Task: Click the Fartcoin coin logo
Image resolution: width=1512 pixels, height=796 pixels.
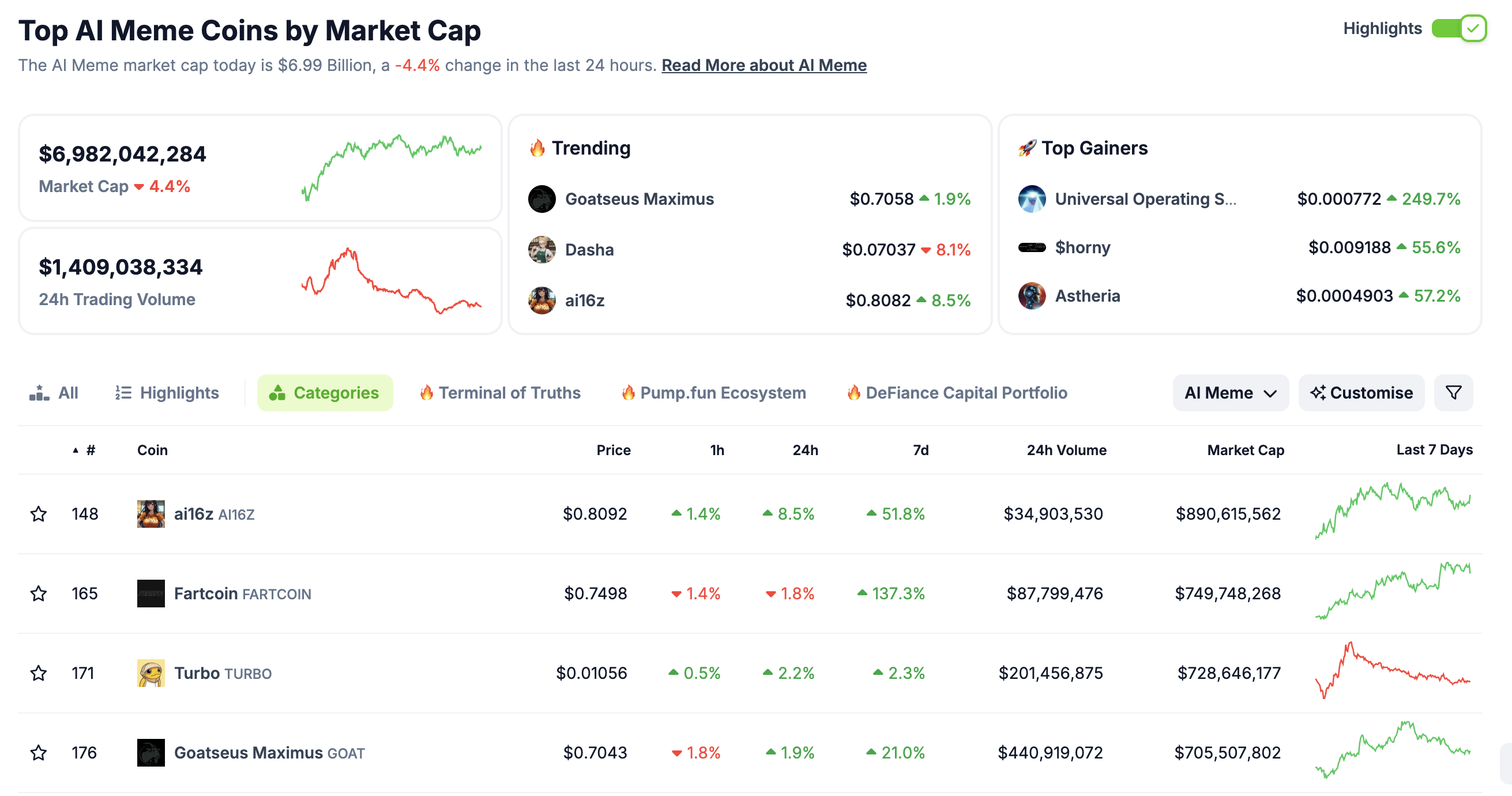Action: coord(151,593)
